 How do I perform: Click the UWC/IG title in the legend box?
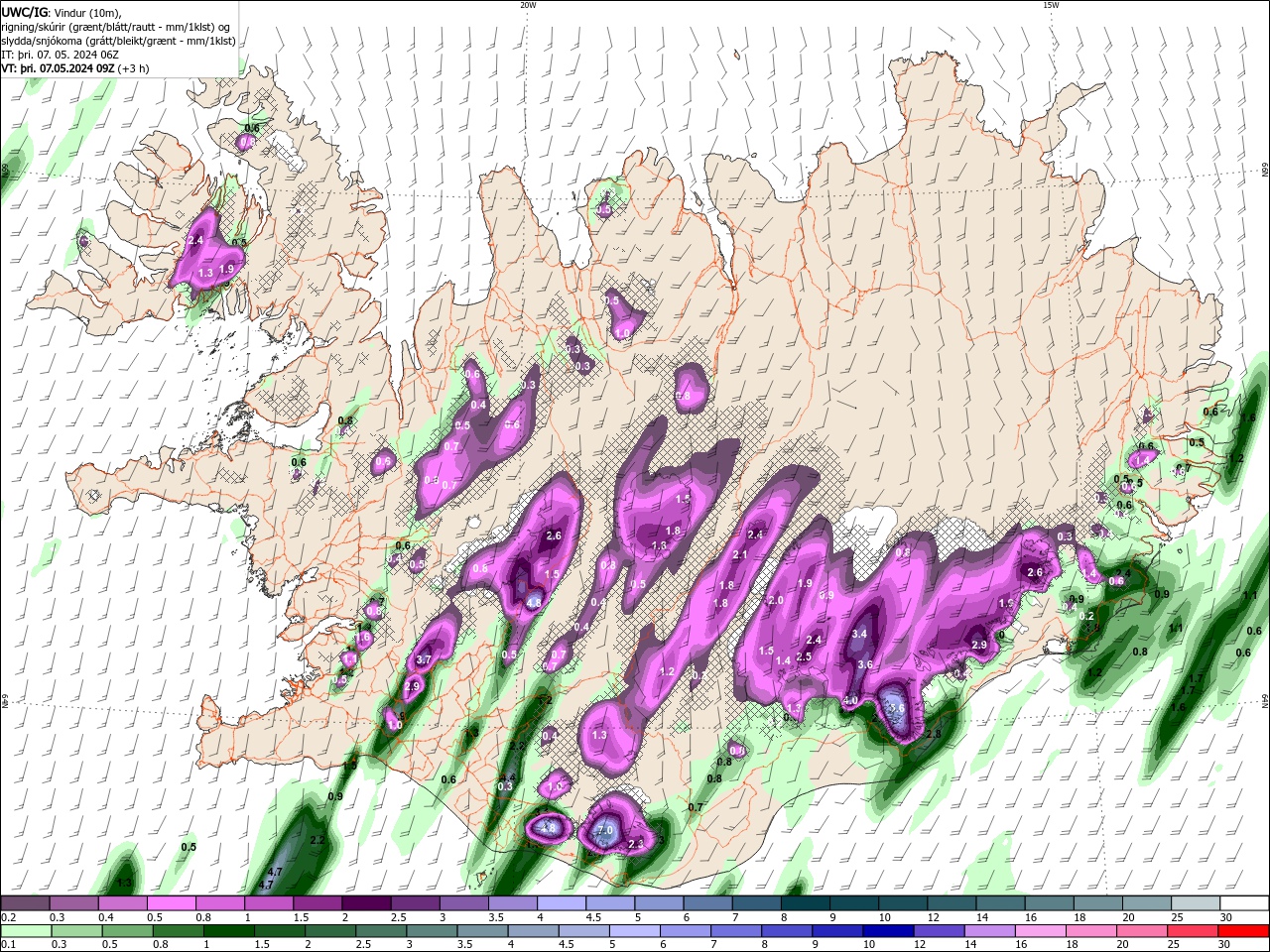(x=24, y=12)
